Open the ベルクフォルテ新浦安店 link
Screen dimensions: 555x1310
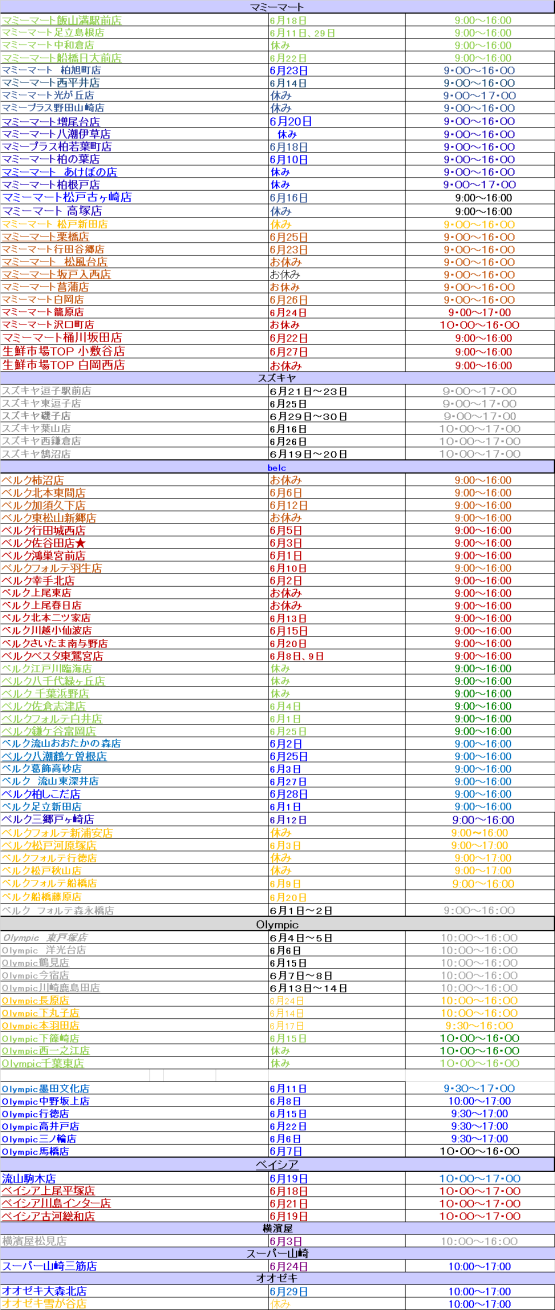(57, 833)
